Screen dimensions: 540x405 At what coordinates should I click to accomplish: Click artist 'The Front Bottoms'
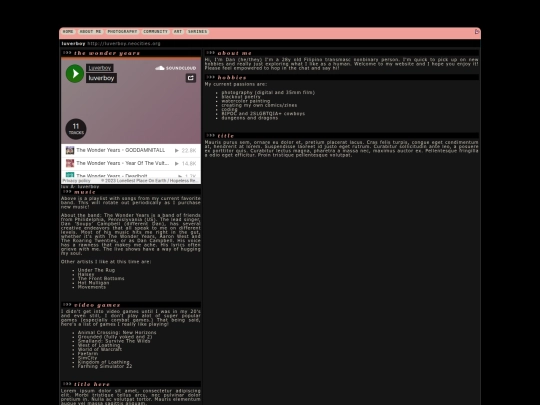[101, 278]
